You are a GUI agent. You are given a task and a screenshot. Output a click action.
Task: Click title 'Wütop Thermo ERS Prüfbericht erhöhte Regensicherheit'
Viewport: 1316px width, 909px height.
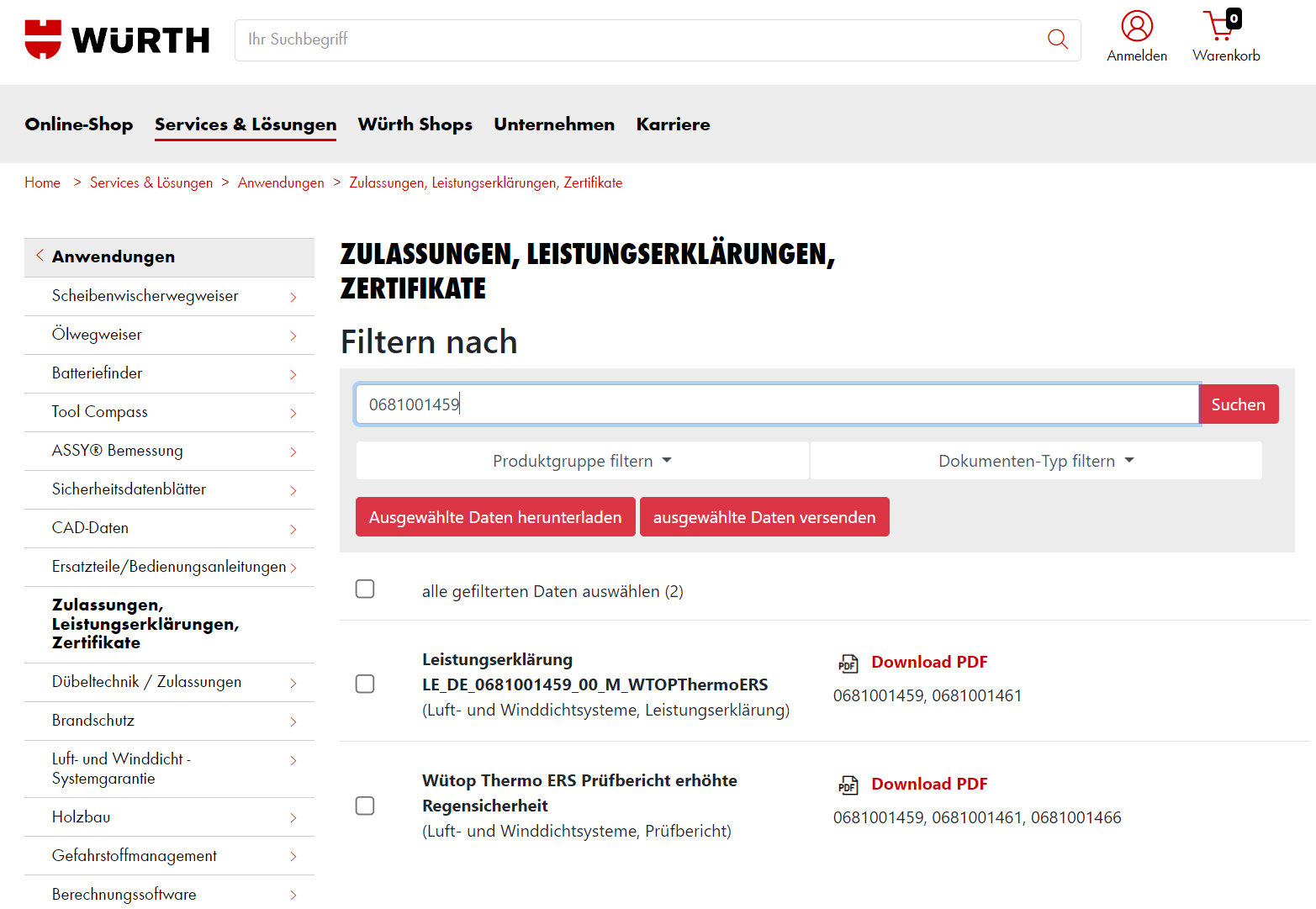pyautogui.click(x=579, y=793)
